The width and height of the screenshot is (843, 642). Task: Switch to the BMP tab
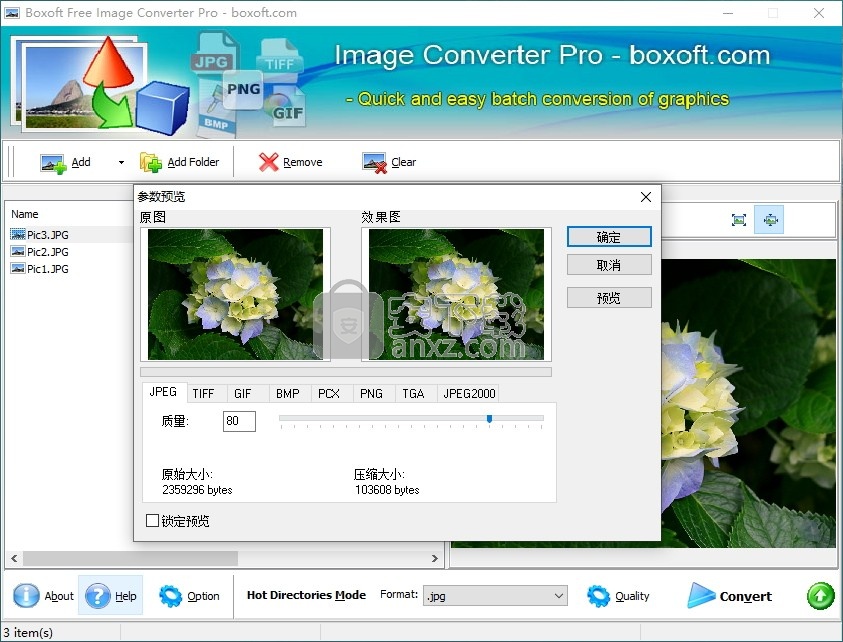coord(288,394)
